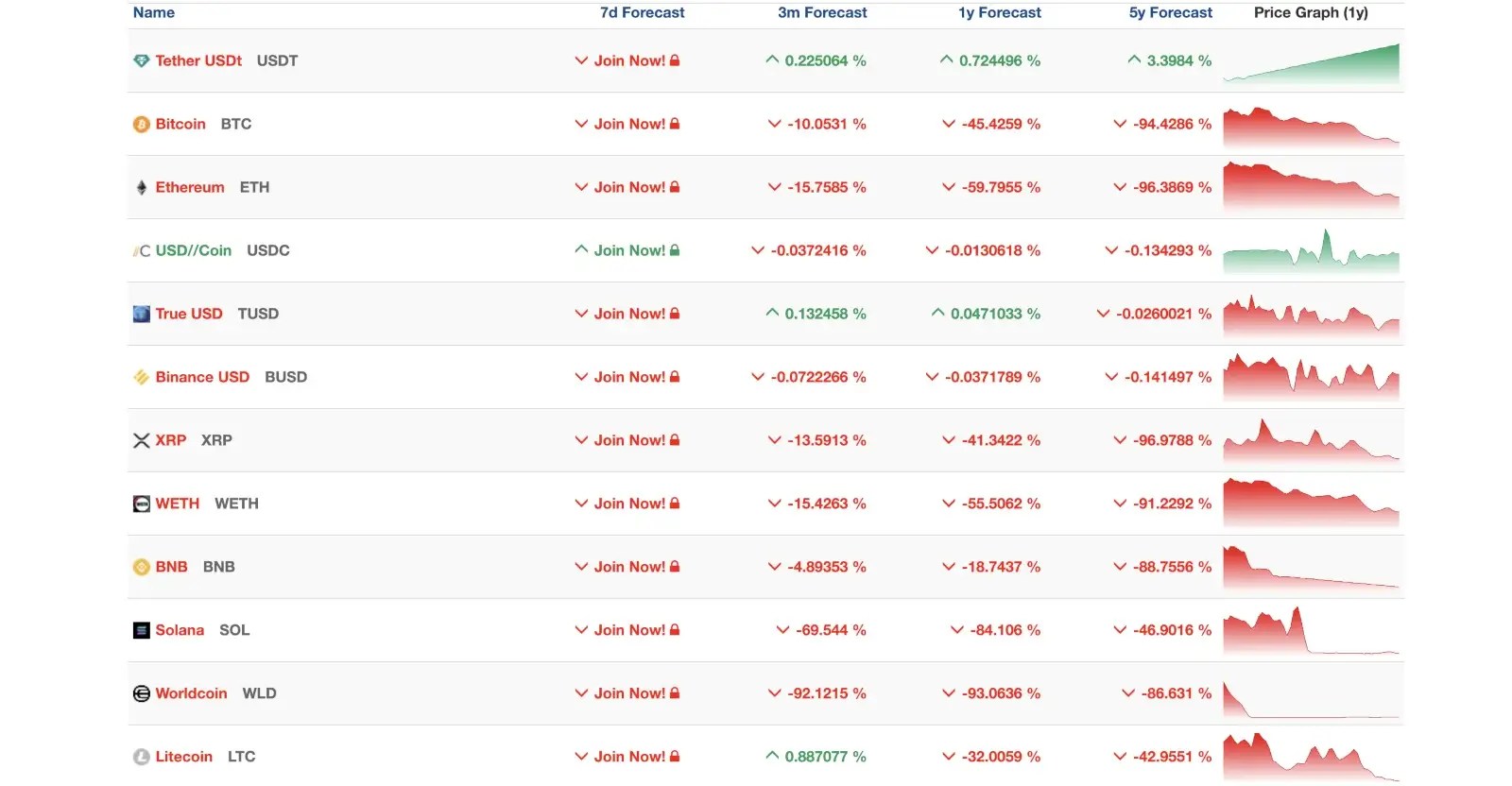Open the Litecoin coin page link
1512x786 pixels.
click(184, 757)
